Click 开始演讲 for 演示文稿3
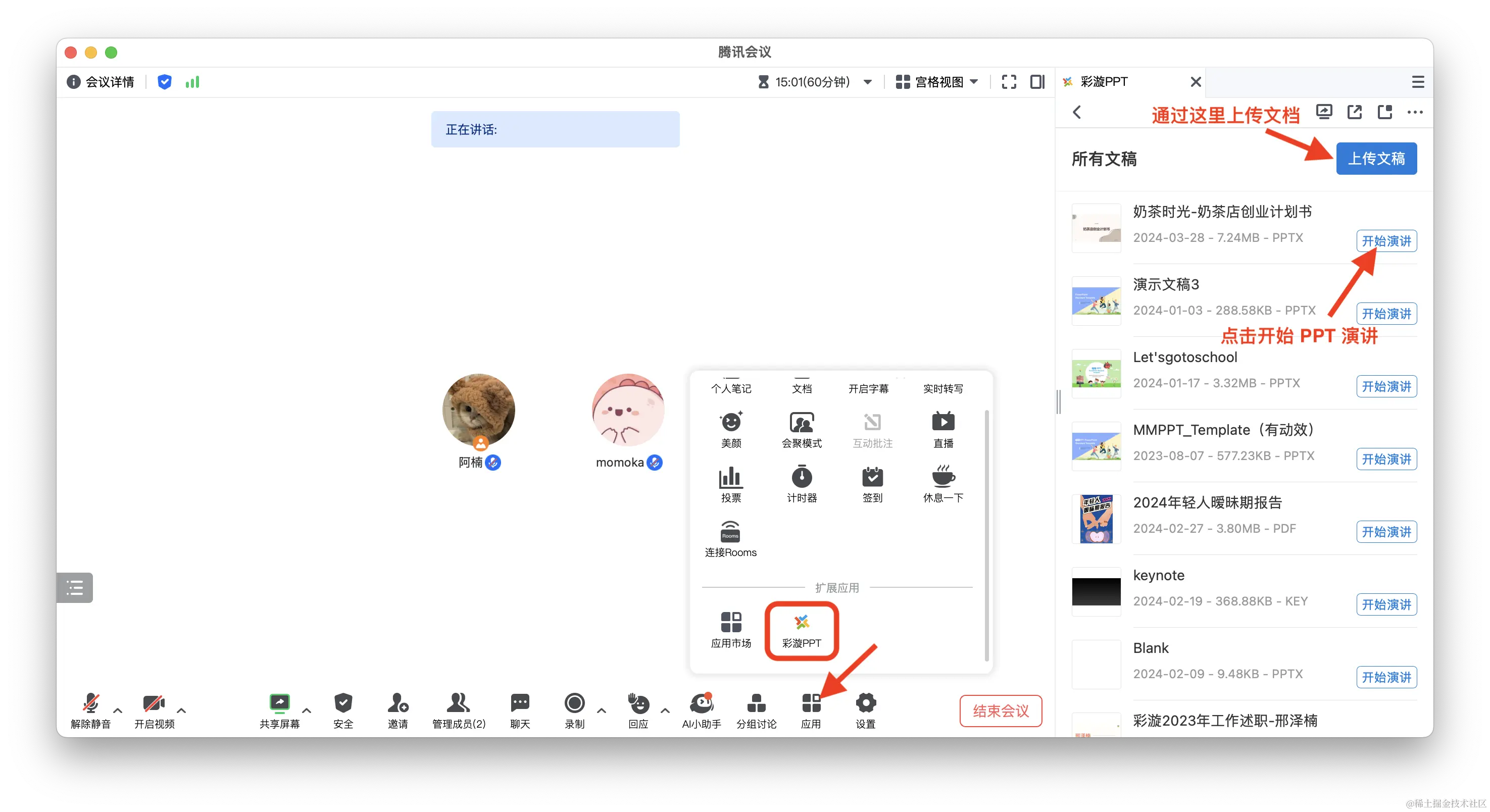This screenshot has width=1490, height=812. point(1386,314)
